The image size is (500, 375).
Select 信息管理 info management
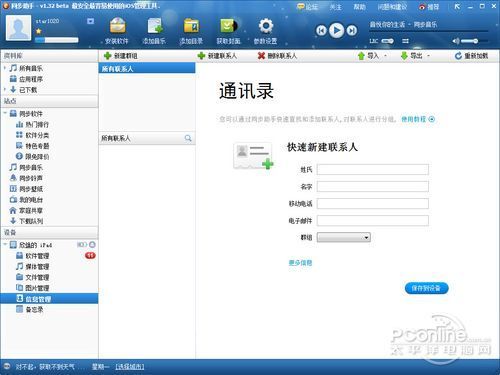[x=49, y=299]
